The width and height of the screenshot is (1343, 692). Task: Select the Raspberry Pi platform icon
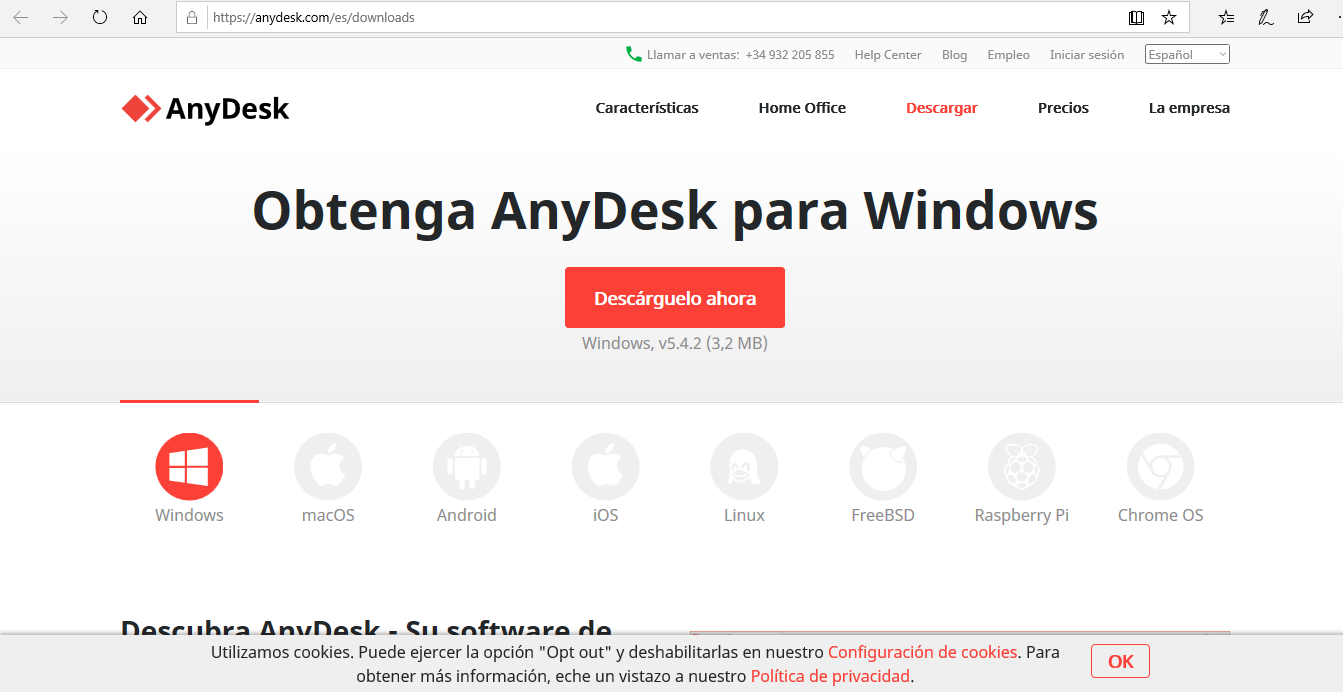coord(1022,467)
